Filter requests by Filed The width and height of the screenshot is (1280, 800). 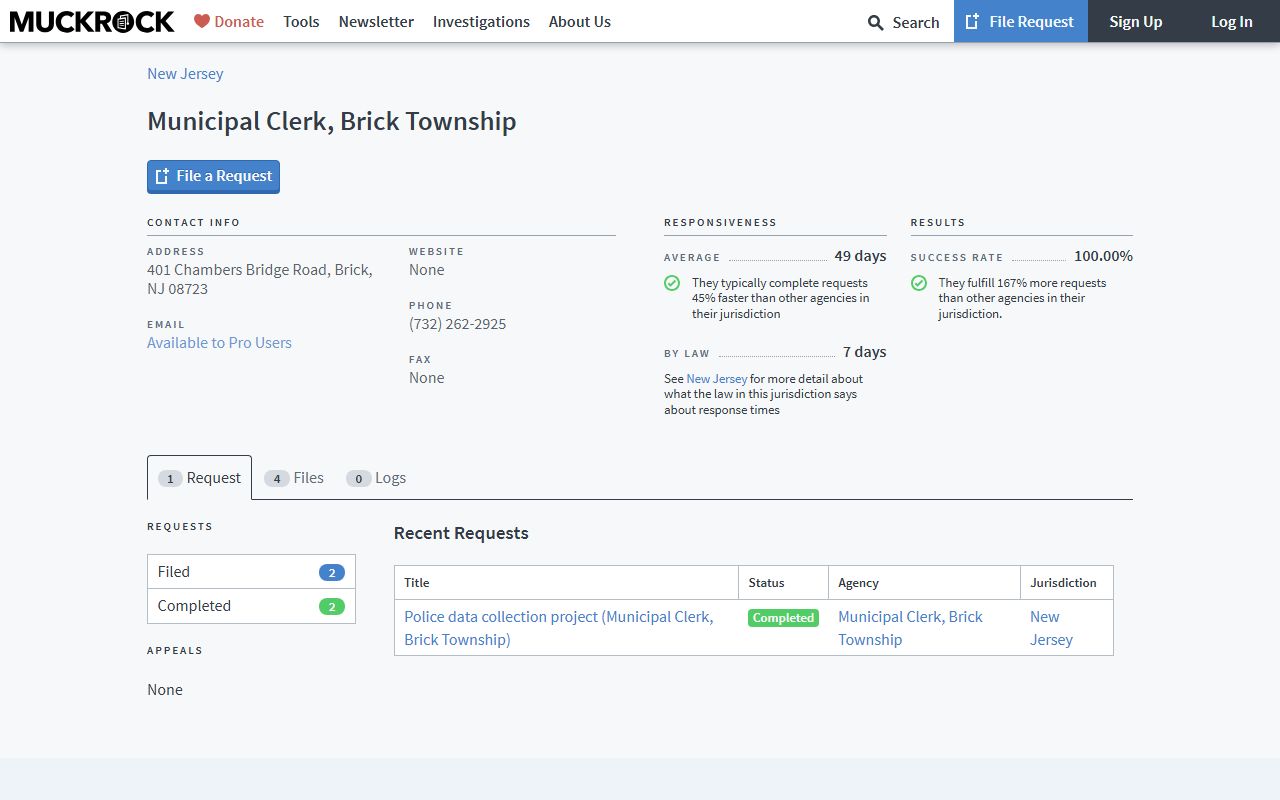(x=251, y=572)
